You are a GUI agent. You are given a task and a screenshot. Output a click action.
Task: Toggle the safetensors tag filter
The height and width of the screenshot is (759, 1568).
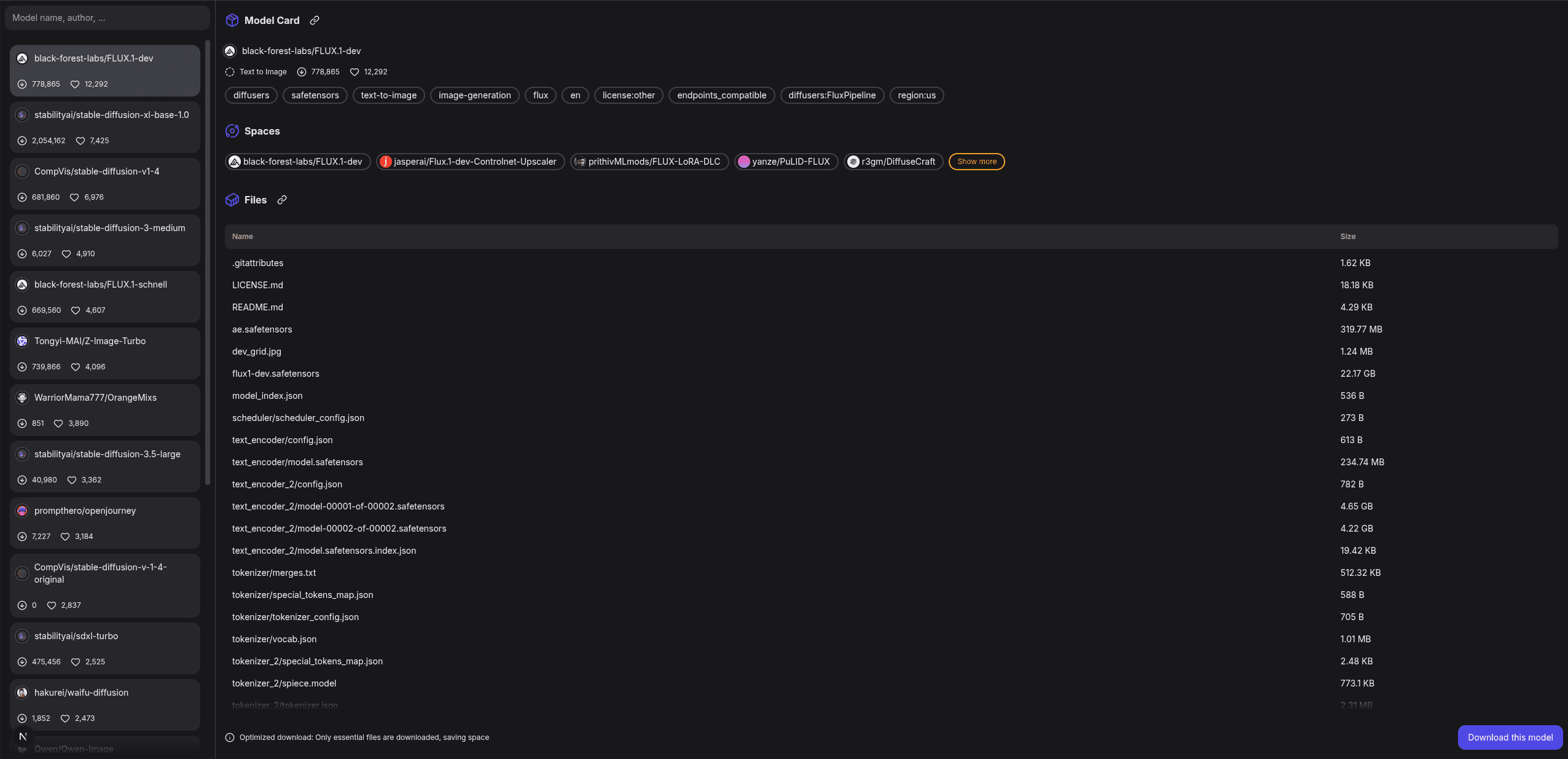coord(314,95)
